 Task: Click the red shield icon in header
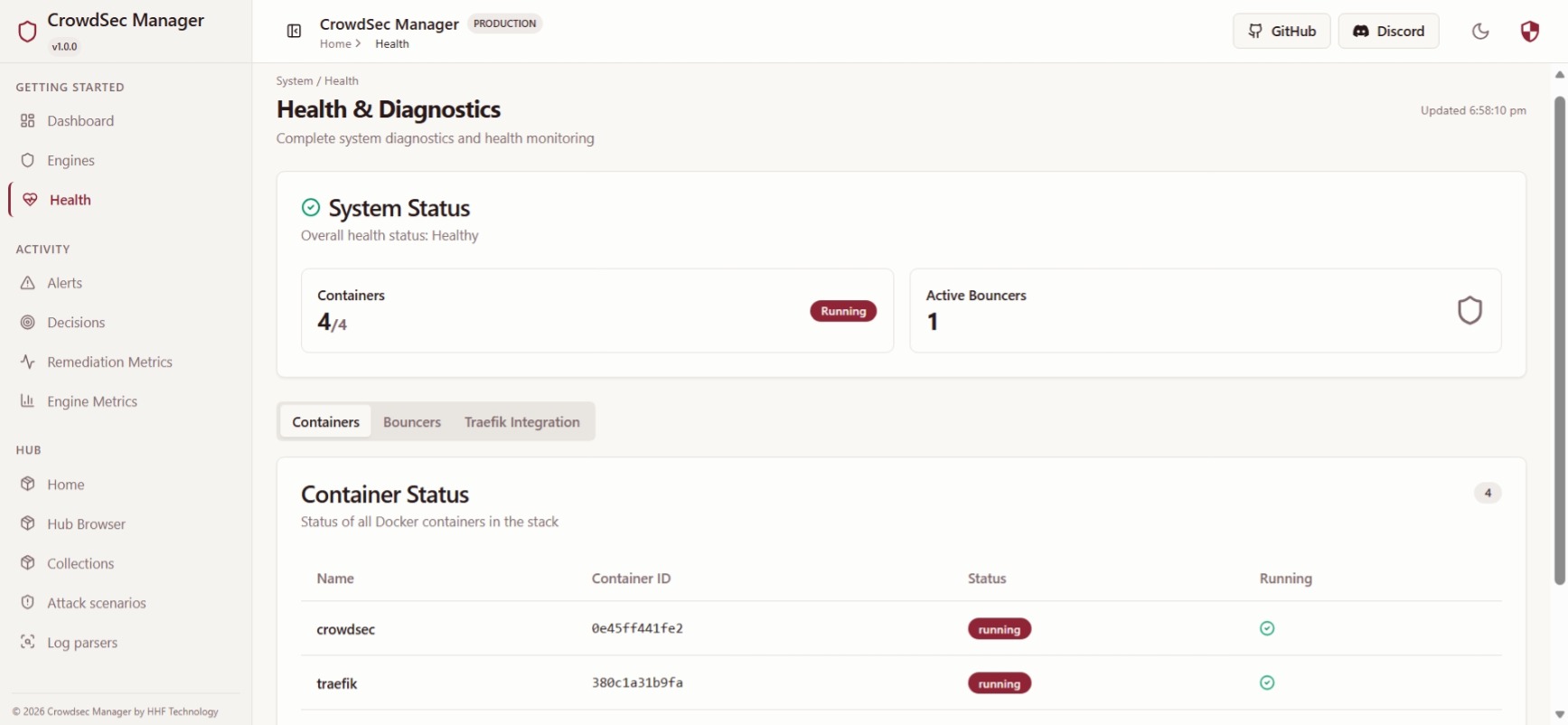[x=1529, y=32]
